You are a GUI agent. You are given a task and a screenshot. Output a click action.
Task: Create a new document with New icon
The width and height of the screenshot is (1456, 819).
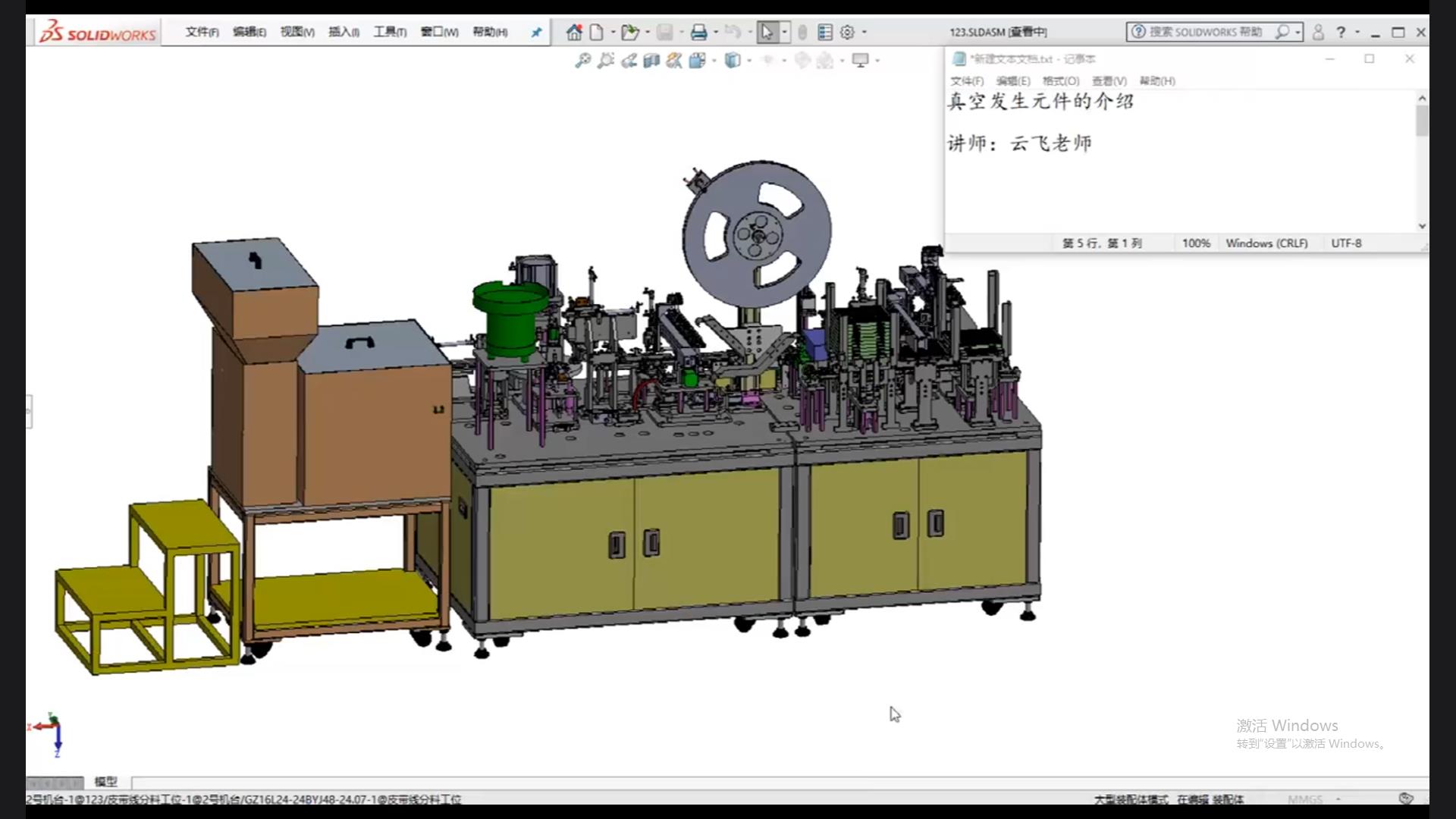click(x=597, y=32)
